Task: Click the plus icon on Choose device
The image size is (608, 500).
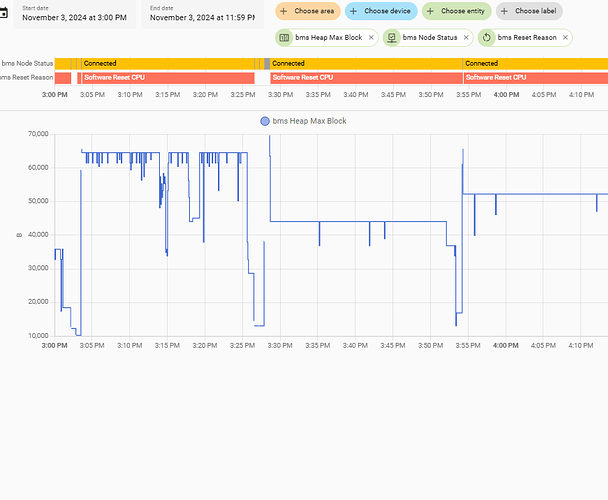Action: pos(354,11)
